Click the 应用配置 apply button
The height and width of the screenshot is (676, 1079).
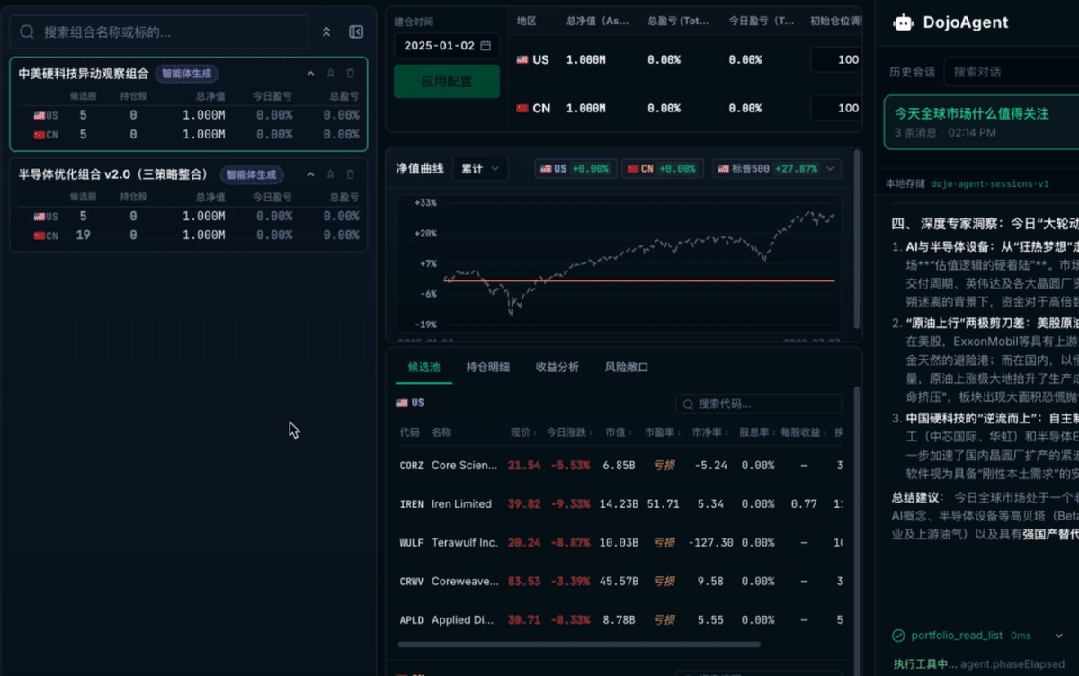pyautogui.click(x=447, y=81)
